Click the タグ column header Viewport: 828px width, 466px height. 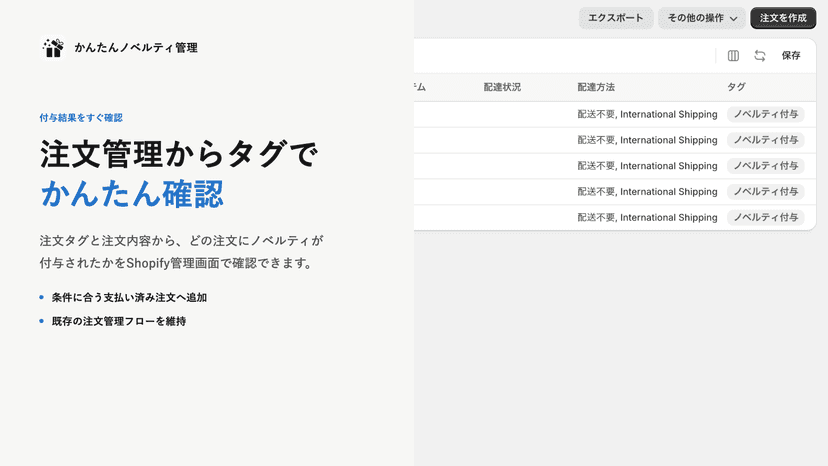coord(736,87)
